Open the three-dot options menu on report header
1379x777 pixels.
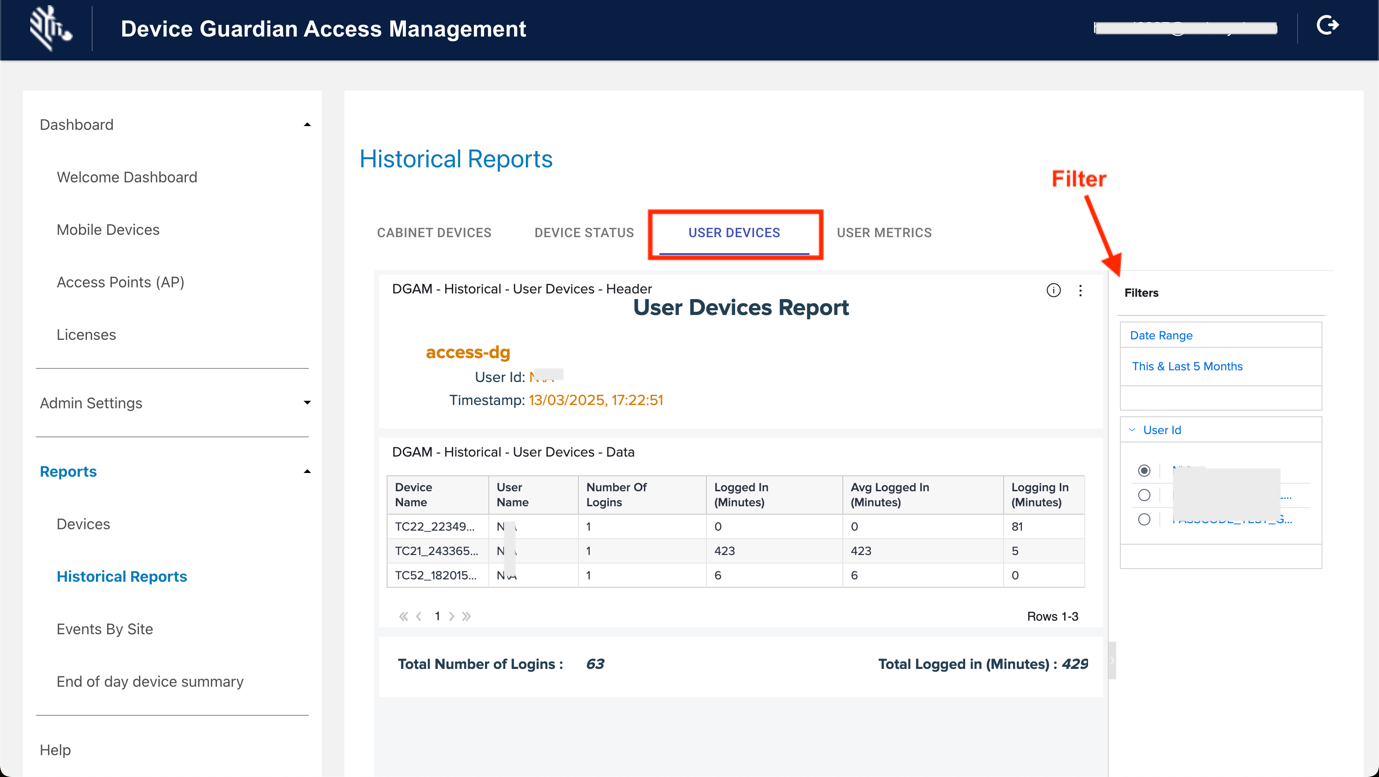[1080, 290]
